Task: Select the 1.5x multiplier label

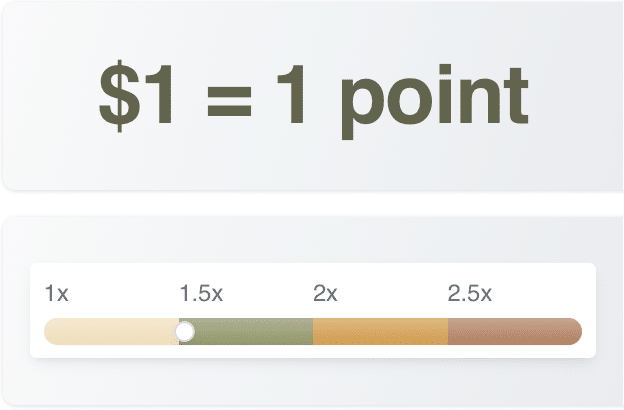Action: click(x=201, y=294)
